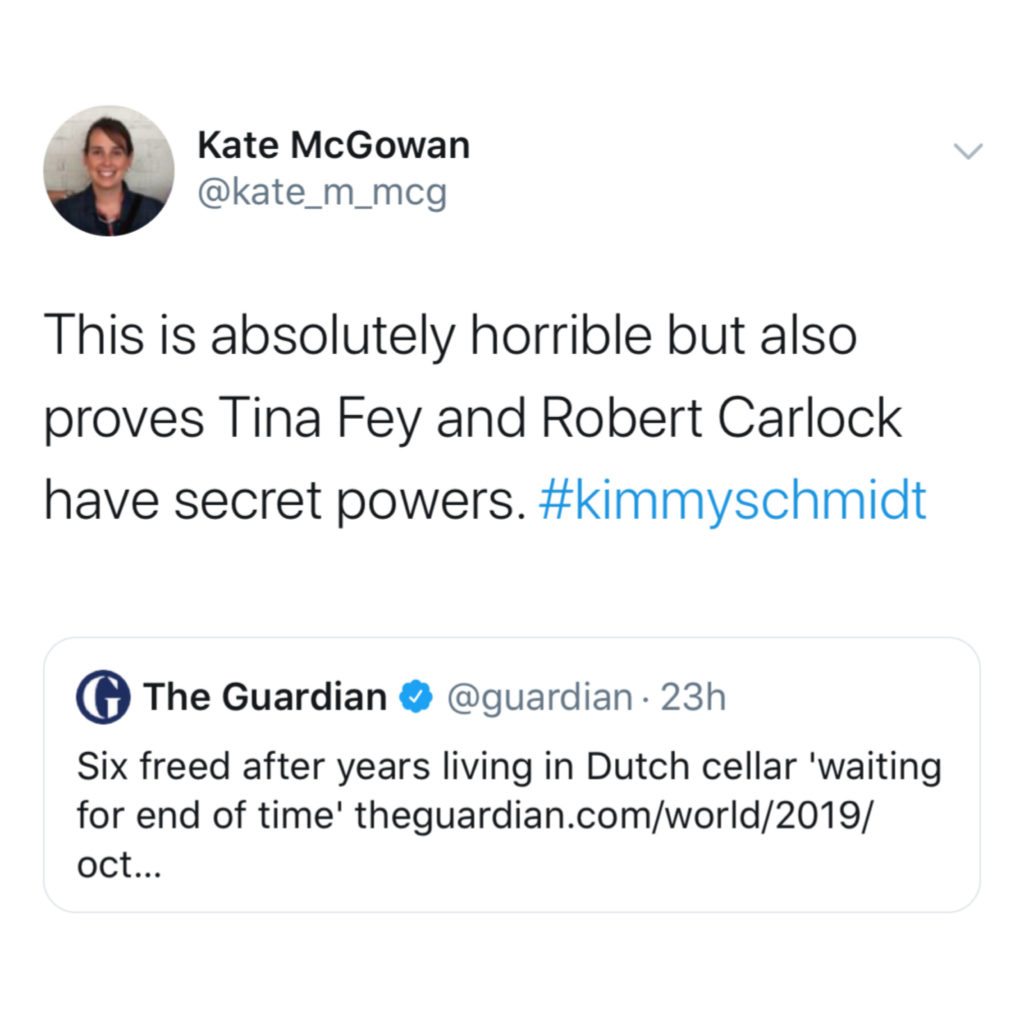
Task: Click the @guardian handle
Action: pos(540,697)
